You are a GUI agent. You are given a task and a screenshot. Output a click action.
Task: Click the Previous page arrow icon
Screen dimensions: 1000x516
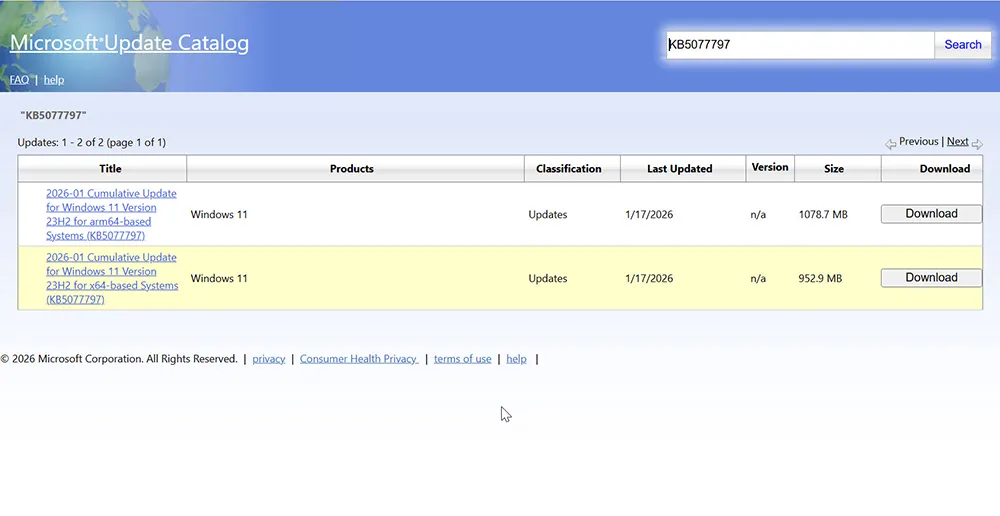890,144
